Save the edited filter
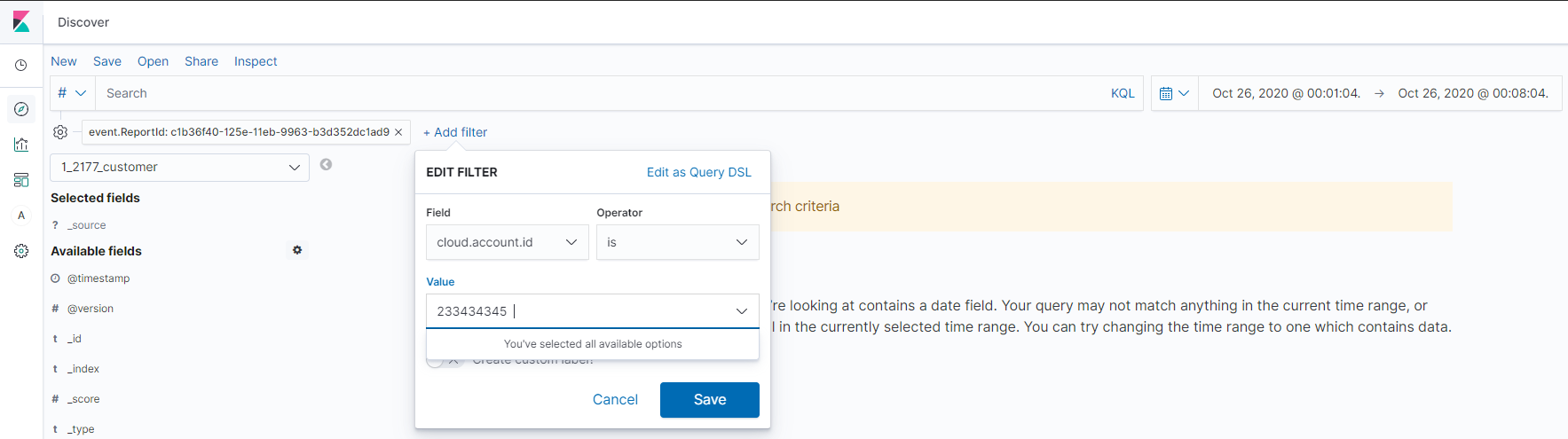 click(x=709, y=400)
